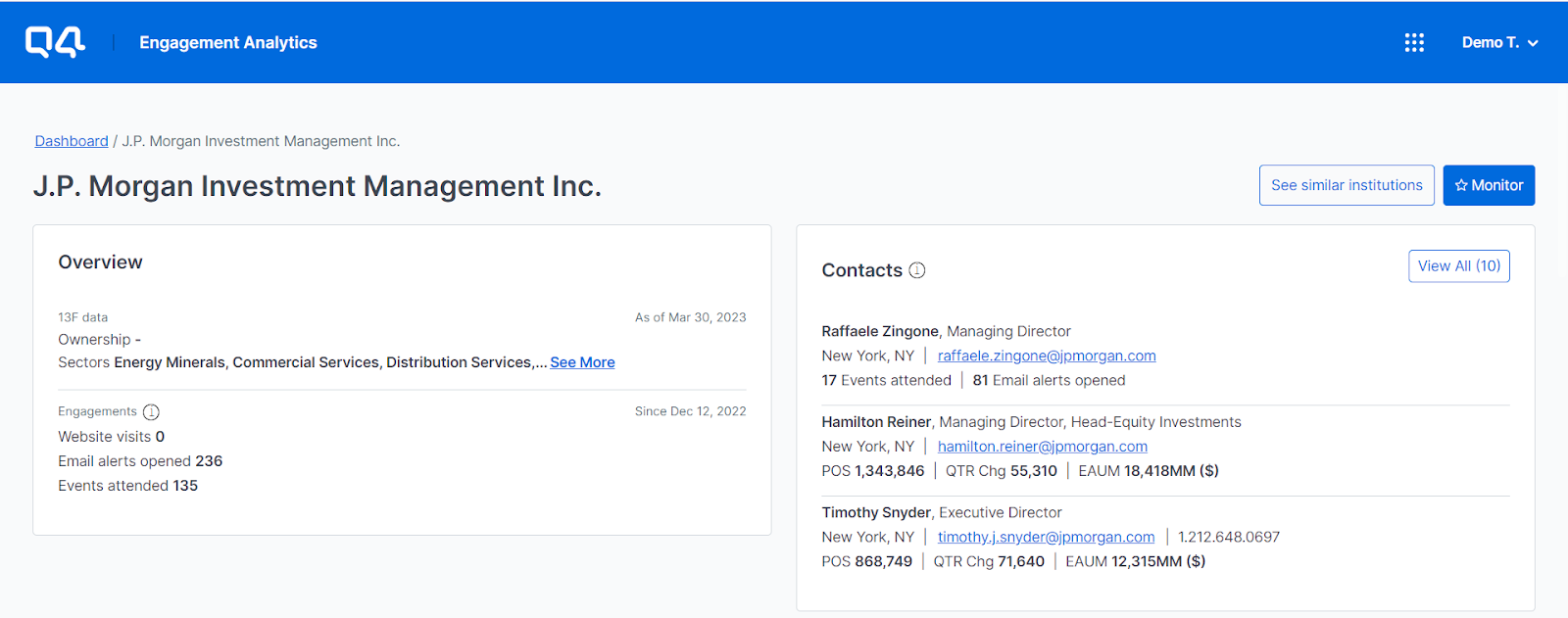Image resolution: width=1568 pixels, height=618 pixels.
Task: Expand the Demo T. user dropdown
Action: [1499, 42]
